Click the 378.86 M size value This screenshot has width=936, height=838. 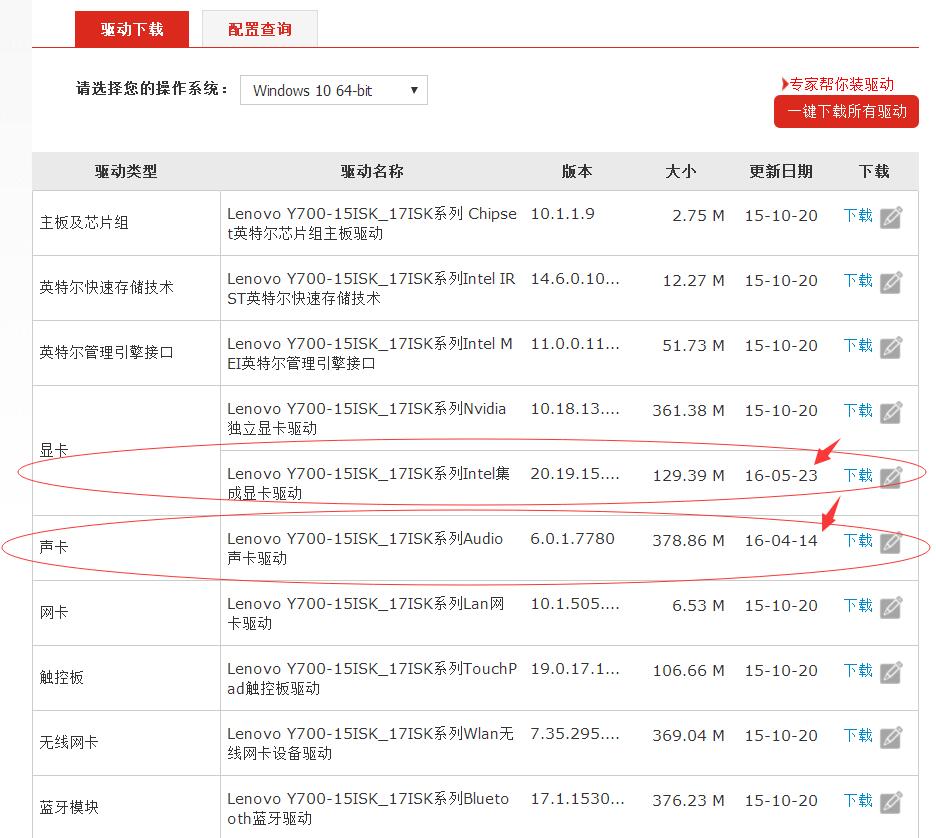(688, 541)
